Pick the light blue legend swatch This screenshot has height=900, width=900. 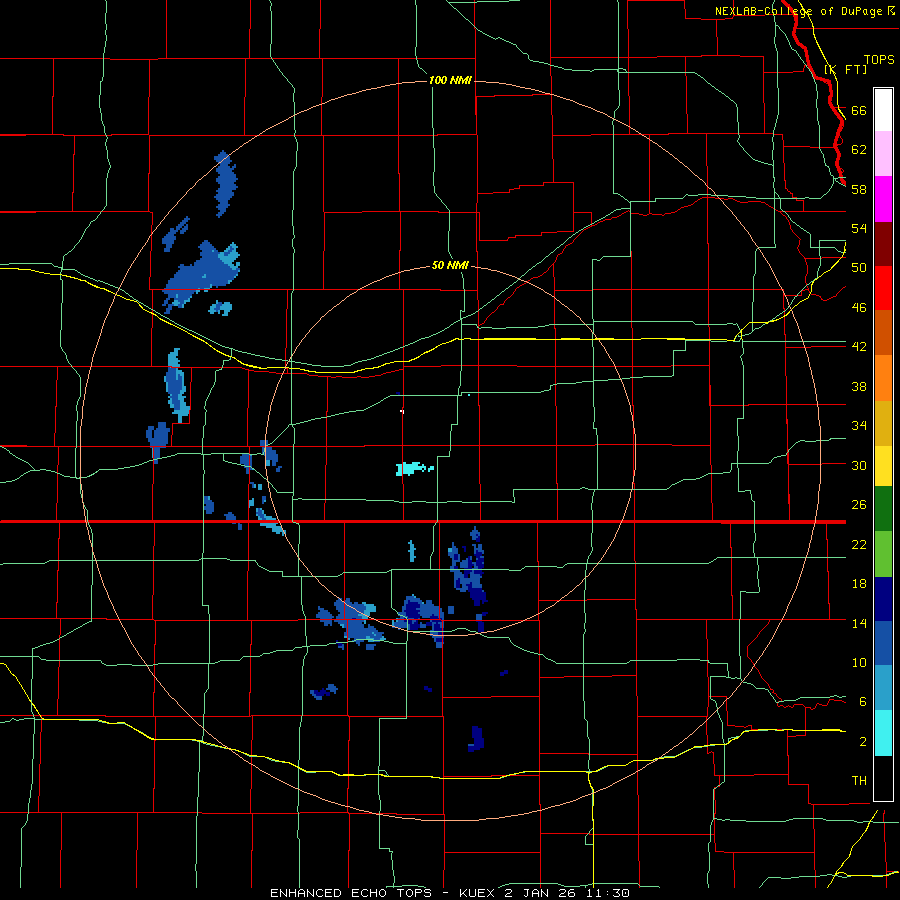[883, 688]
